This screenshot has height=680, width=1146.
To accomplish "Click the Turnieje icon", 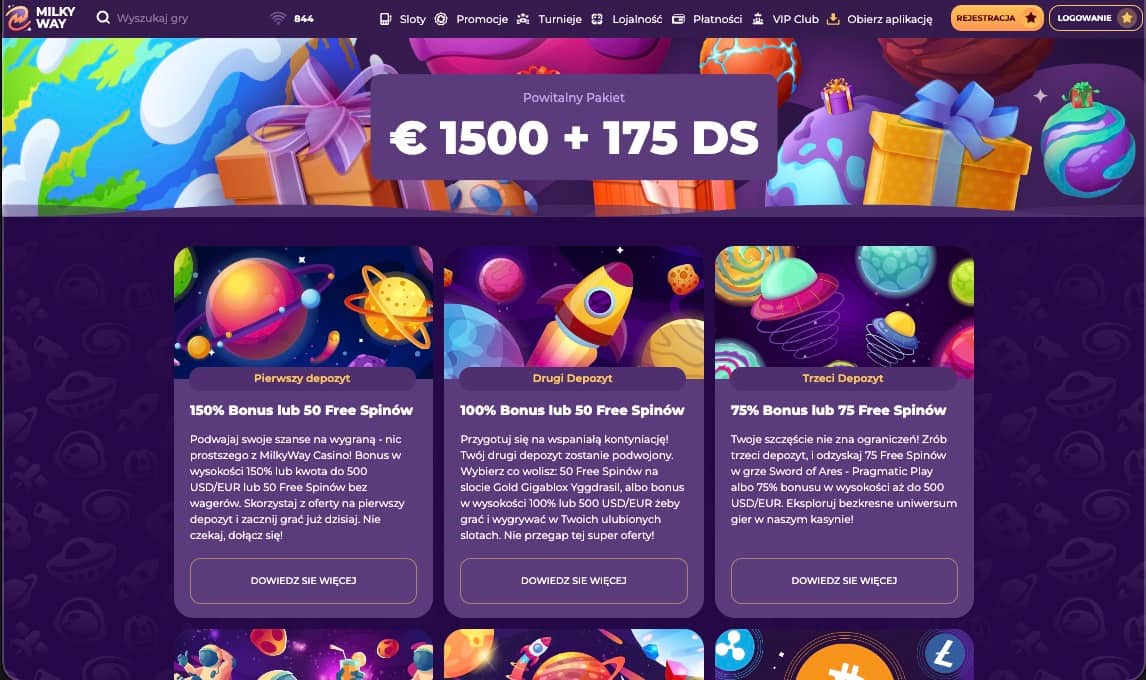I will (523, 19).
